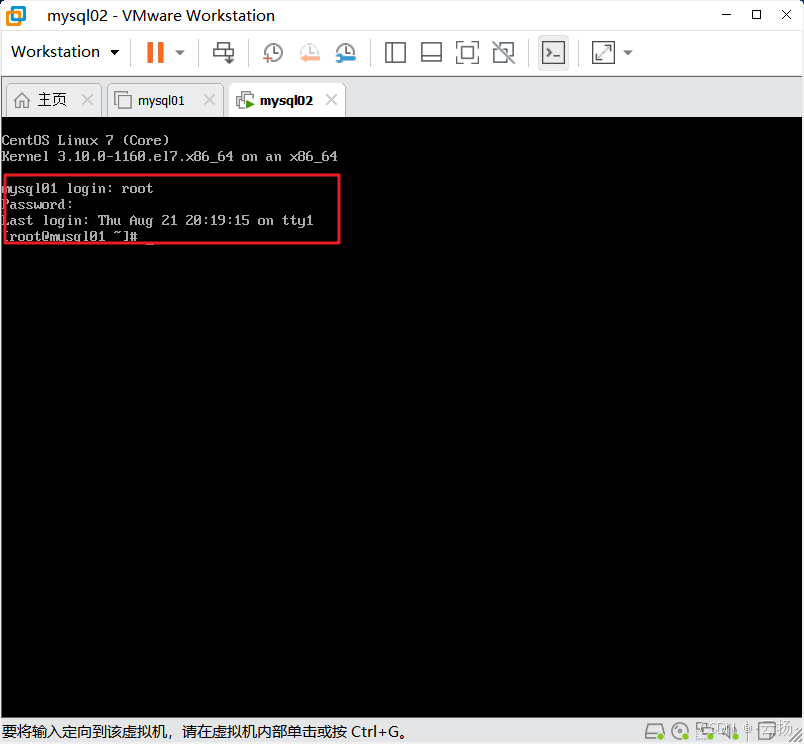This screenshot has width=804, height=744.
Task: Click the sound card status icon
Action: [730, 731]
